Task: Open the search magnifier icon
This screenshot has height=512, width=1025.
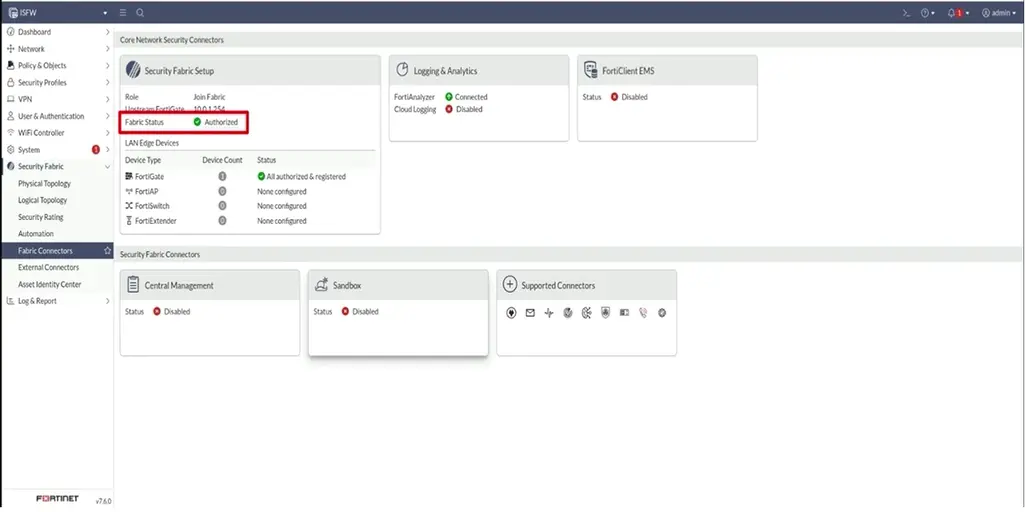Action: pos(140,12)
